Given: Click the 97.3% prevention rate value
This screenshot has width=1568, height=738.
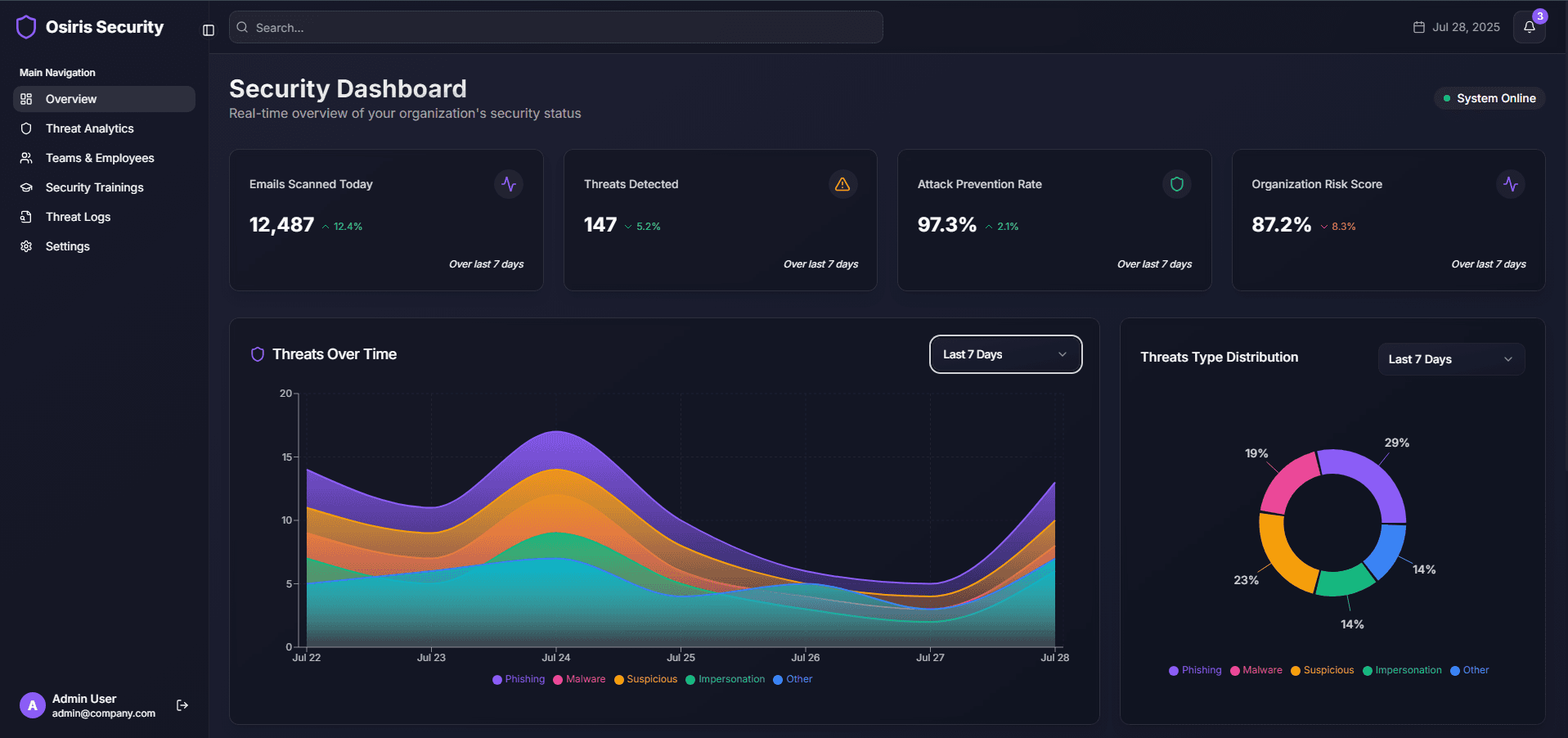Looking at the screenshot, I should (947, 225).
